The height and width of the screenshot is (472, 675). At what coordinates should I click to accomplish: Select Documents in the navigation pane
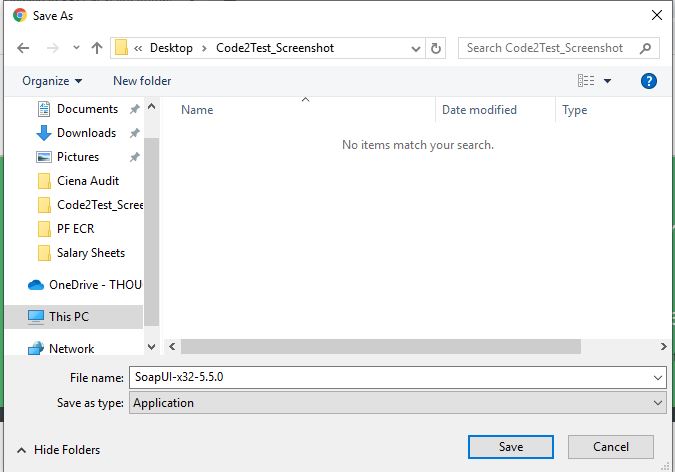coord(87,109)
